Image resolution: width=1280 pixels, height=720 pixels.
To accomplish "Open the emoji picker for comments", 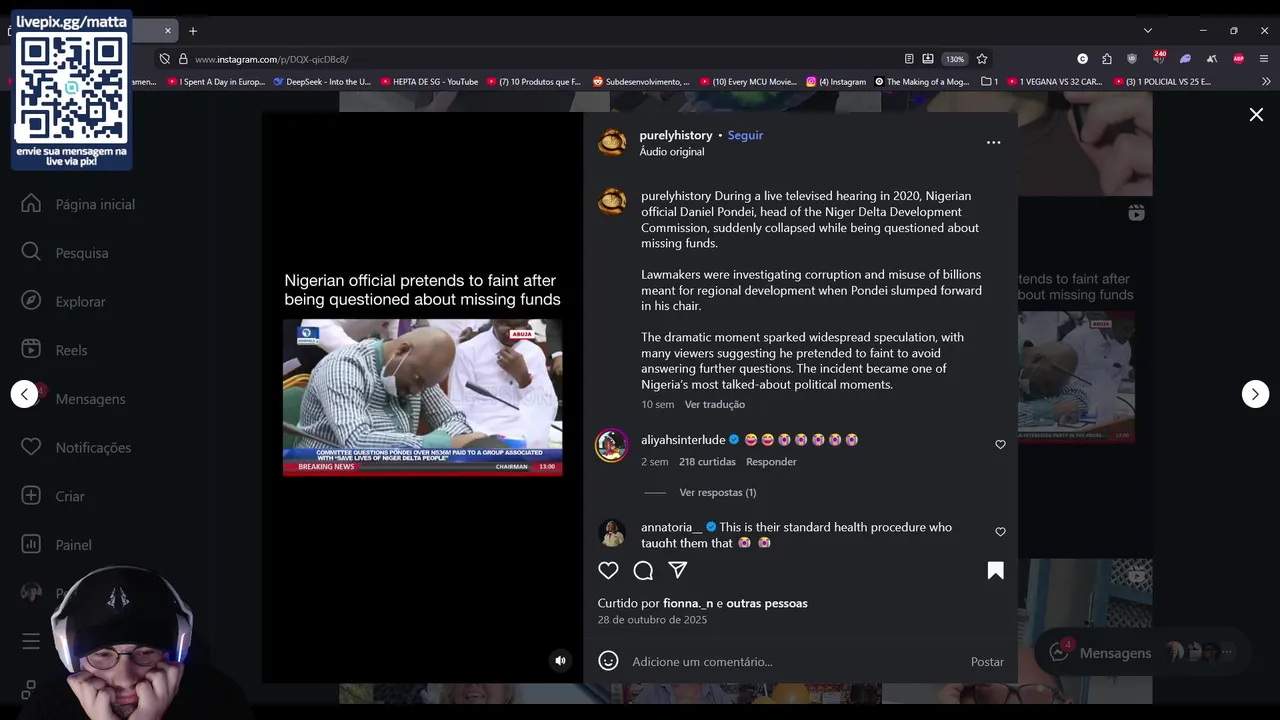I will point(608,661).
